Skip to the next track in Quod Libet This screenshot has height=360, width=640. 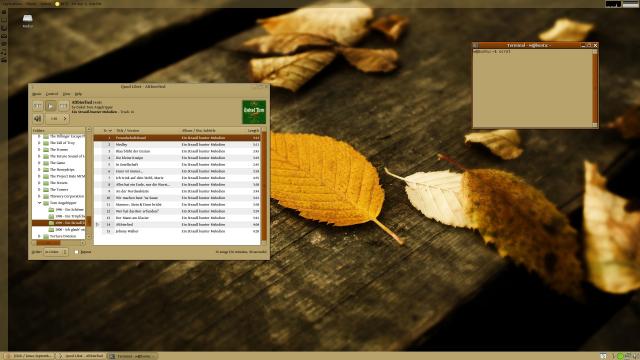[x=63, y=106]
